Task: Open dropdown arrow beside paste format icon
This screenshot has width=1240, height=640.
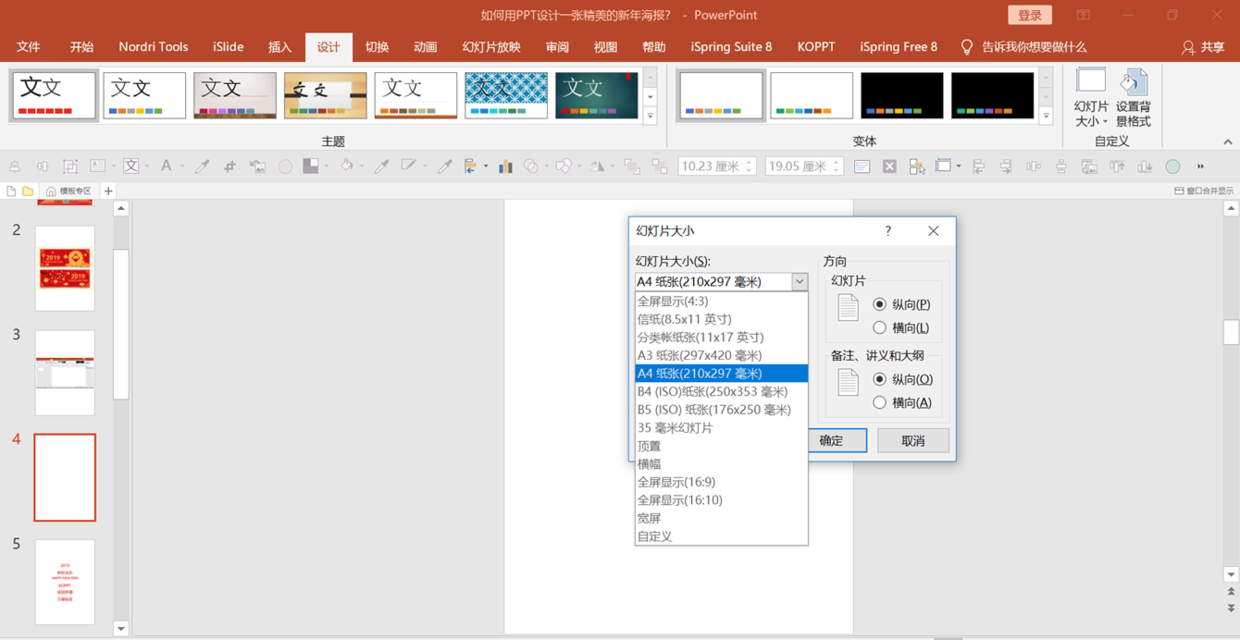Action: click(x=486, y=166)
